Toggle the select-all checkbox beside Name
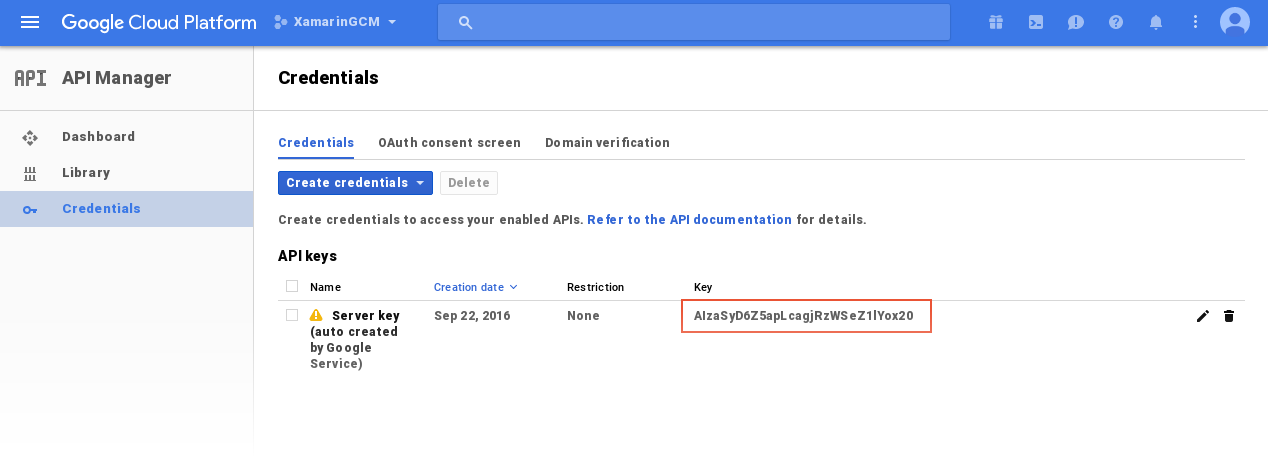Viewport: 1268px width, 458px height. 292,286
